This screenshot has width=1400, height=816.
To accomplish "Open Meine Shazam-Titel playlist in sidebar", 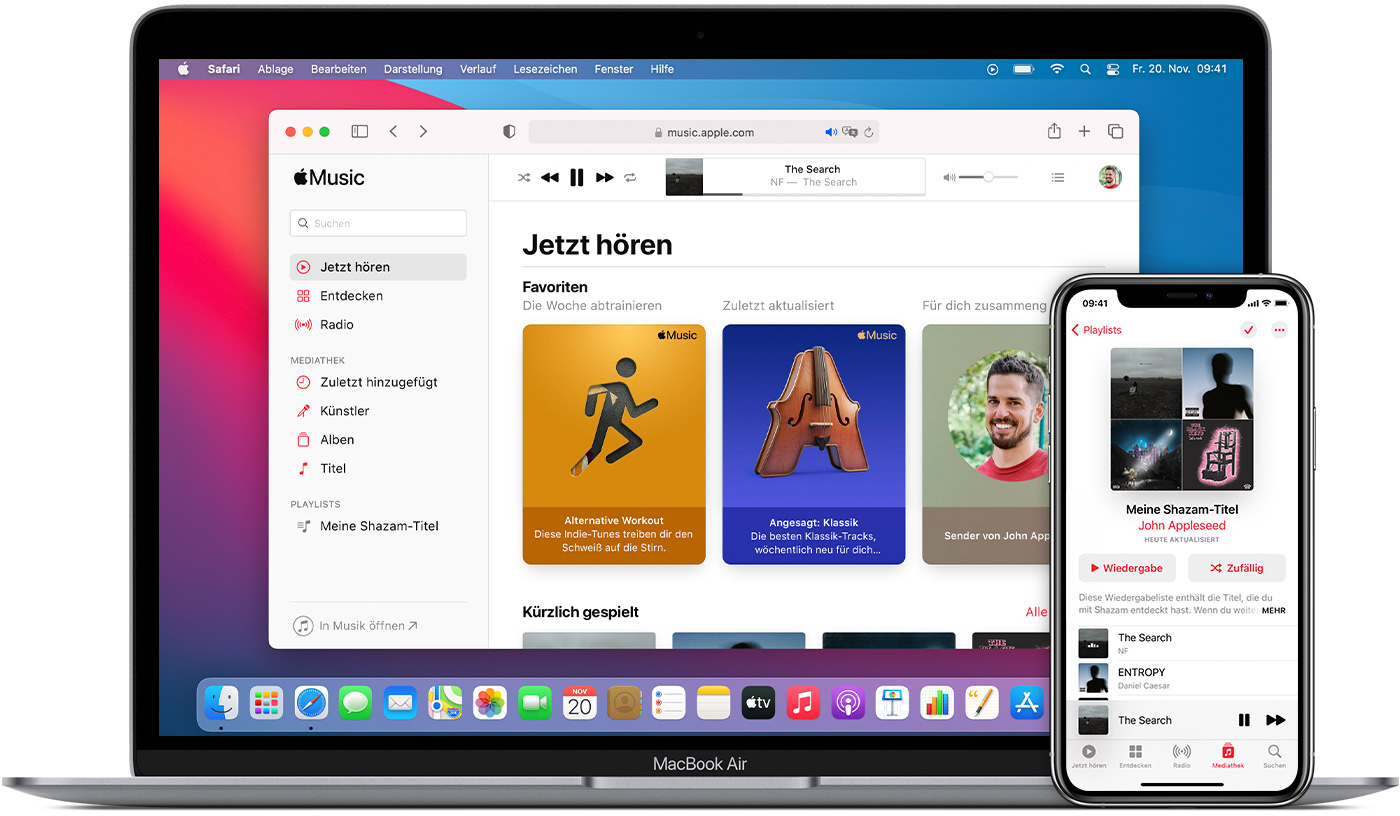I will tap(378, 526).
